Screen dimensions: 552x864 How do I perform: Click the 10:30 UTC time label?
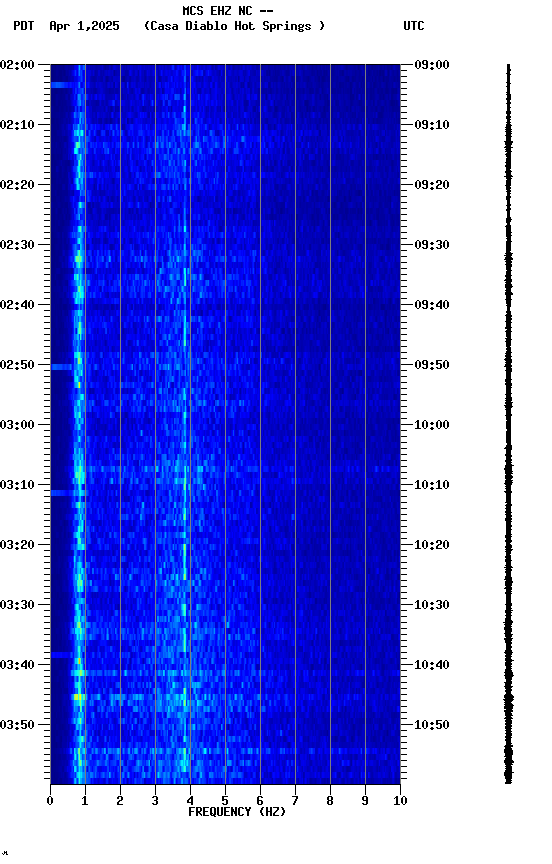pyautogui.click(x=432, y=605)
